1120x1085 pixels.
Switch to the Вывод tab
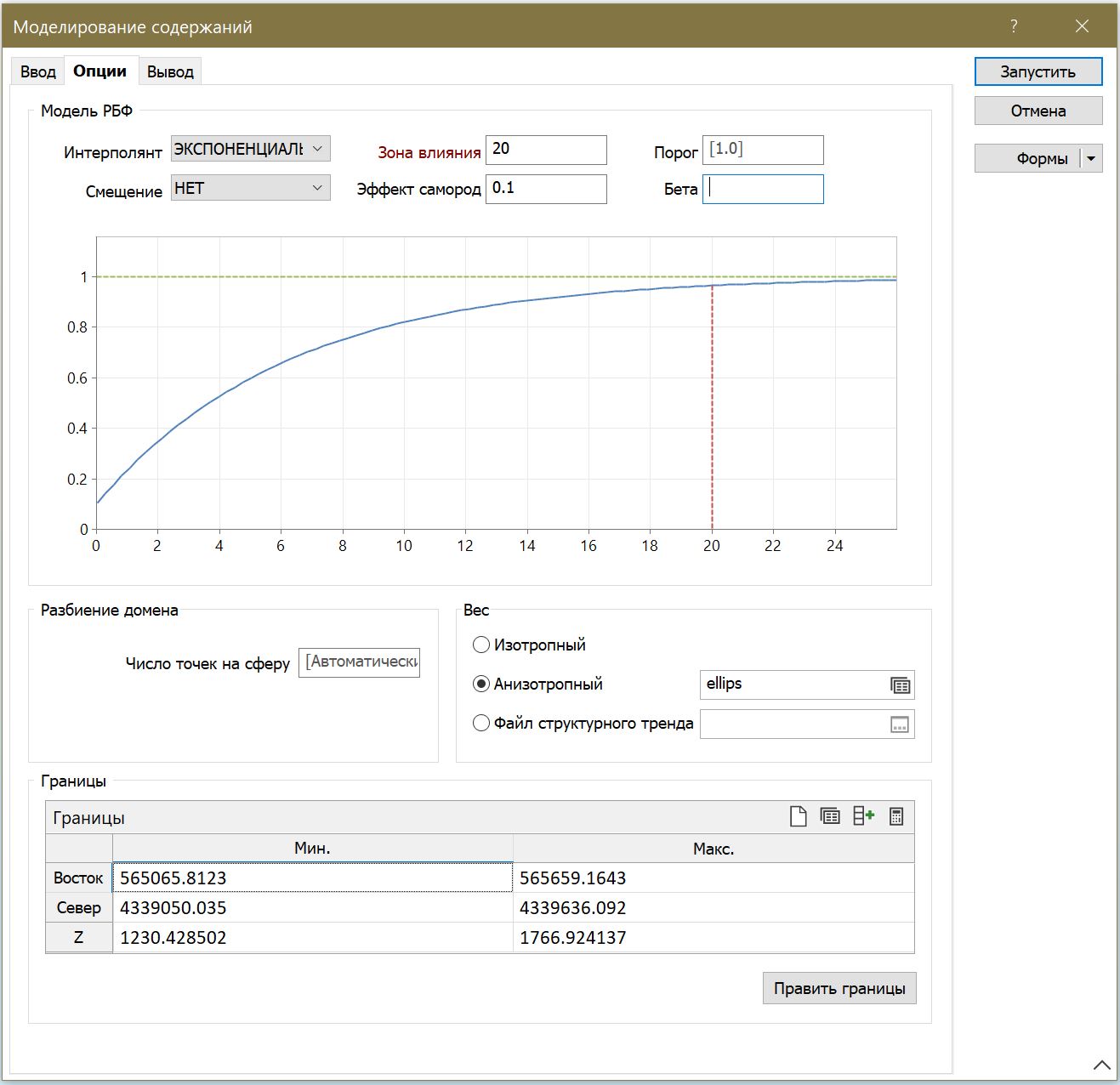170,72
